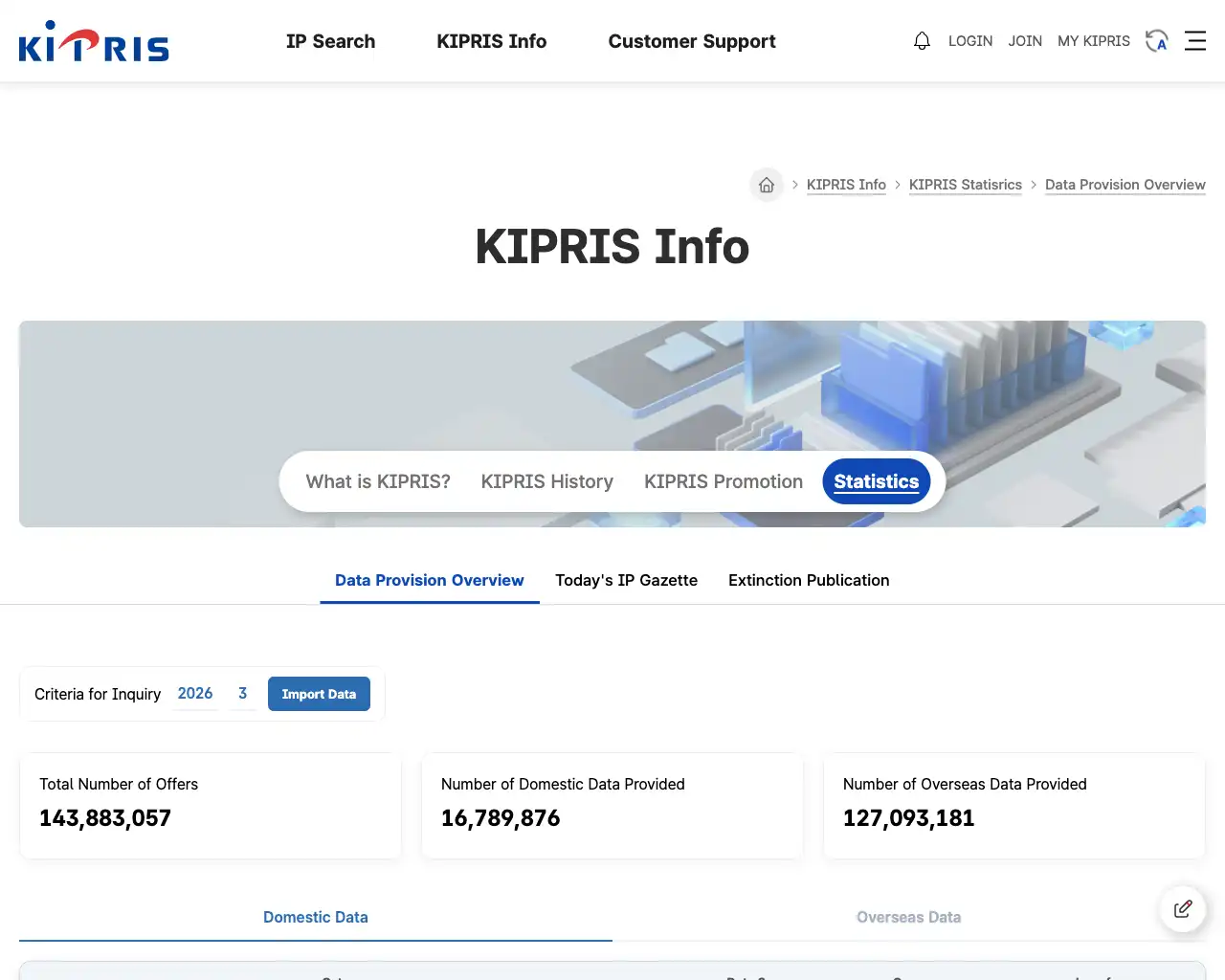This screenshot has height=980, width=1225.
Task: Click the LOGIN link
Action: 970,41
